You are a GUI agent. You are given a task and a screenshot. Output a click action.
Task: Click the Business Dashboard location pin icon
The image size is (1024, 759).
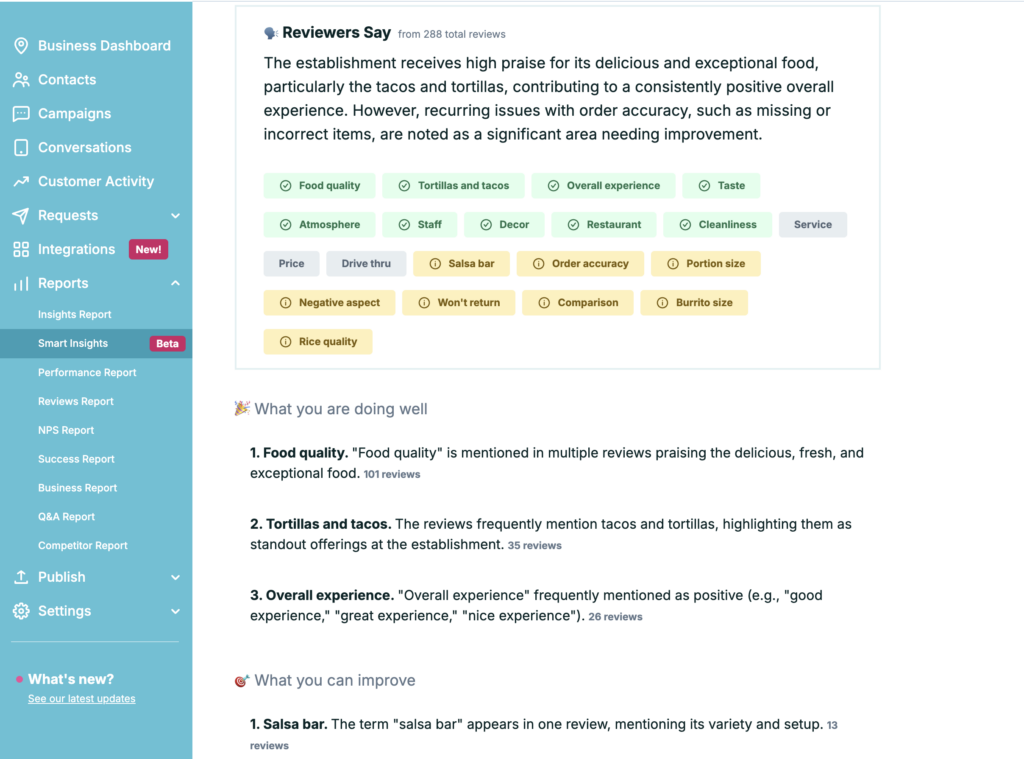coord(21,46)
